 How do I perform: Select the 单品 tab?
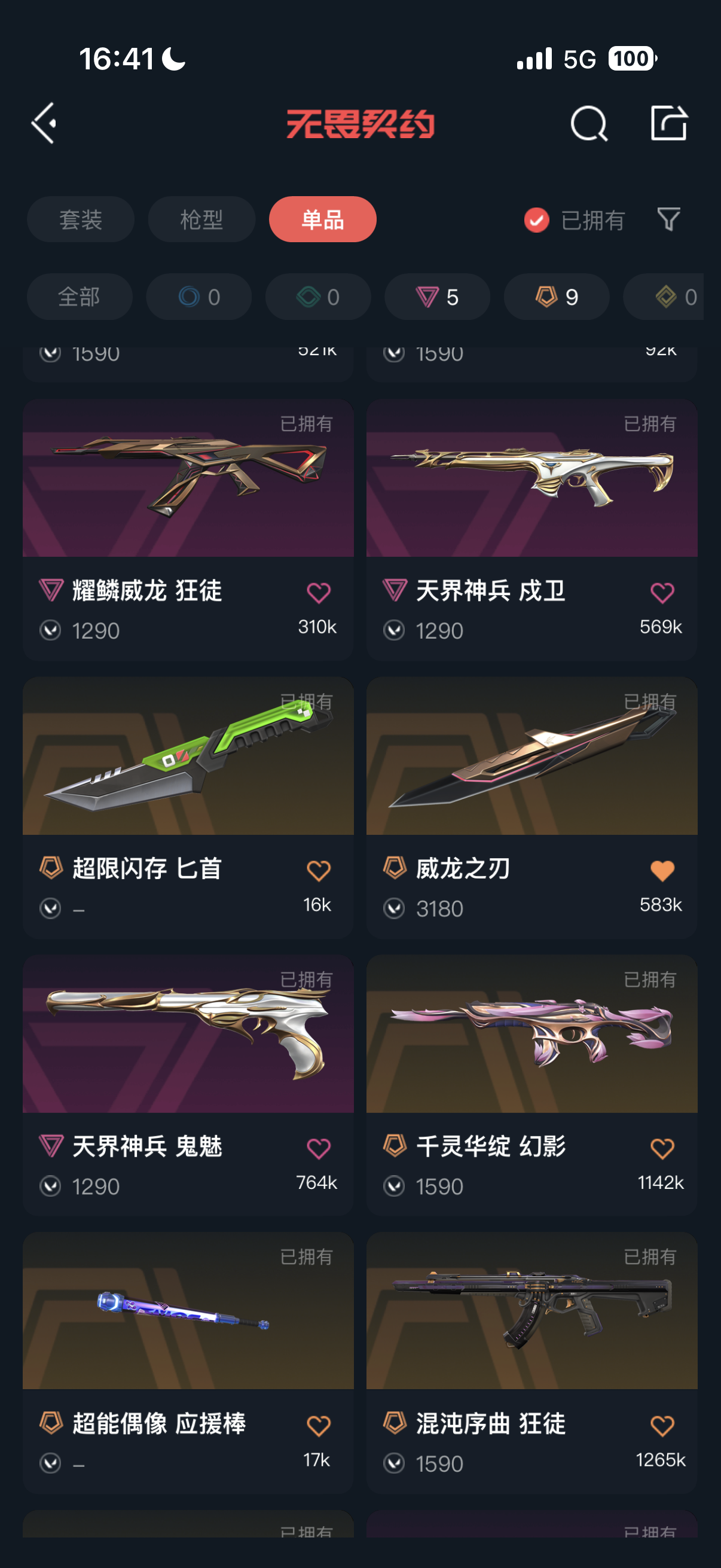pyautogui.click(x=322, y=219)
